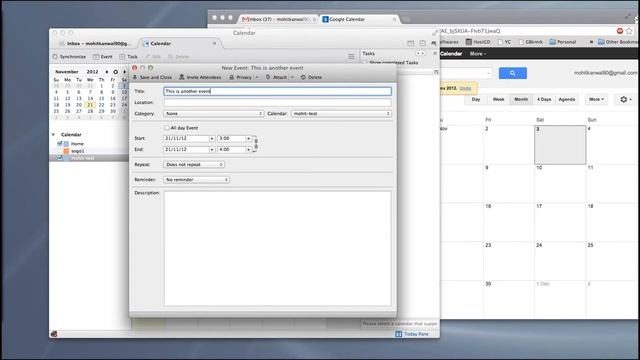Click the new Event toolbar button
The height and width of the screenshot is (360, 640).
pos(102,57)
